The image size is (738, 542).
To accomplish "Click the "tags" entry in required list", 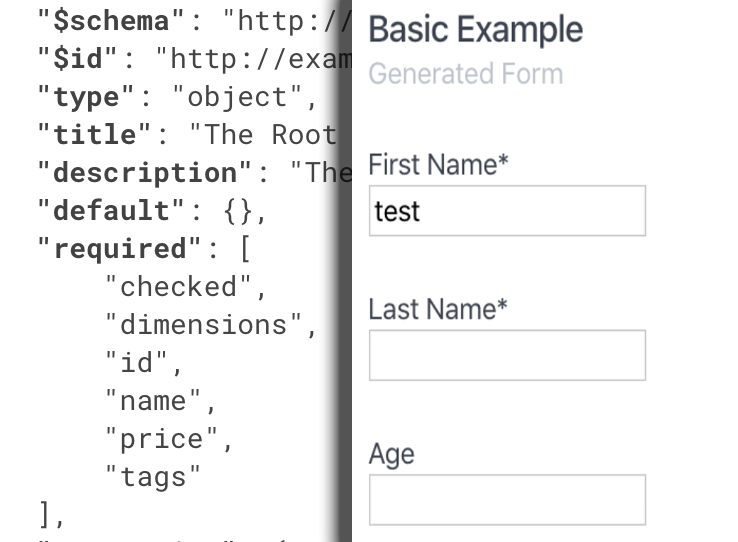I will (x=153, y=477).
